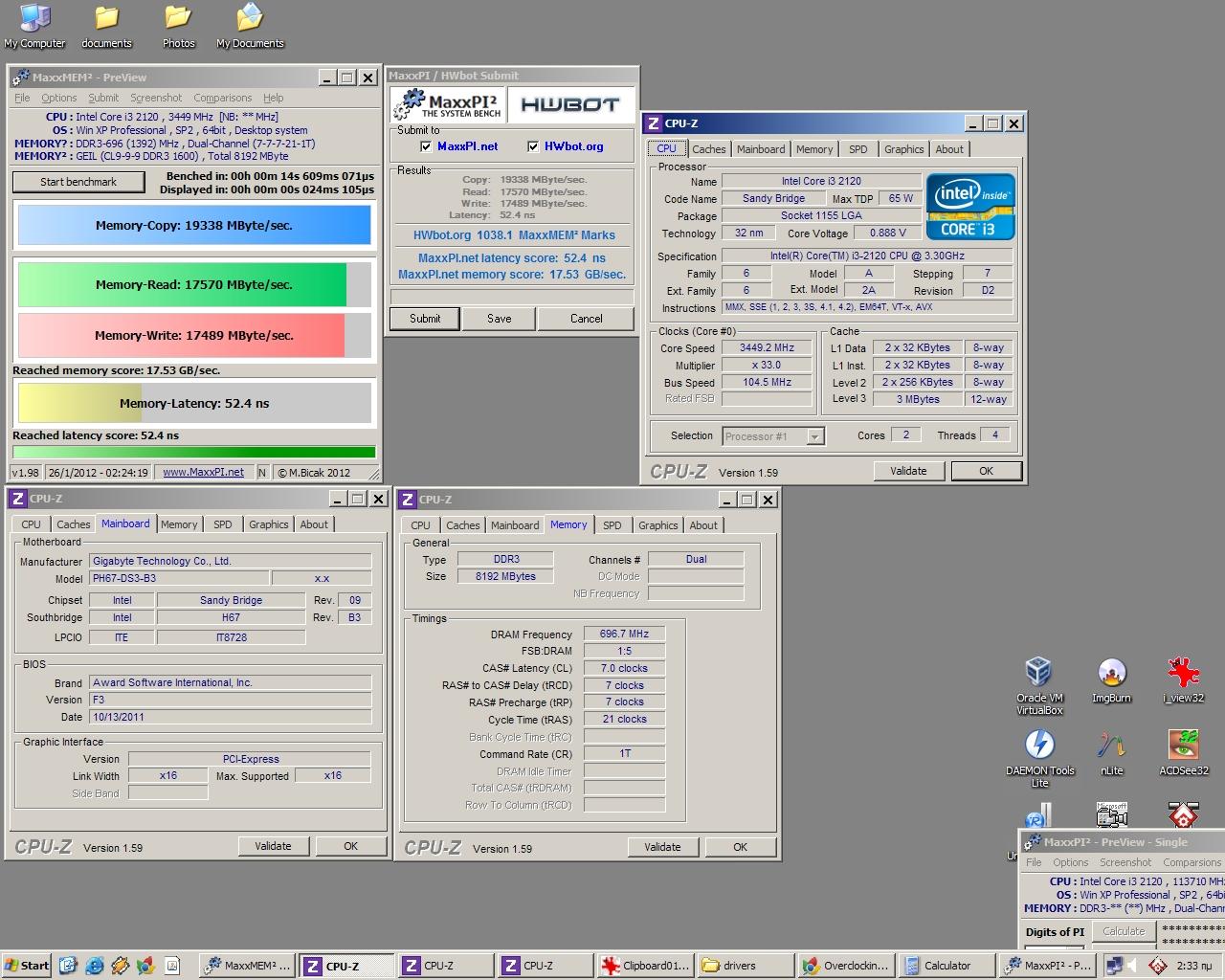Click Validate in Memory CPU-Z window
Viewport: 1225px width, 980px height.
pos(662,847)
